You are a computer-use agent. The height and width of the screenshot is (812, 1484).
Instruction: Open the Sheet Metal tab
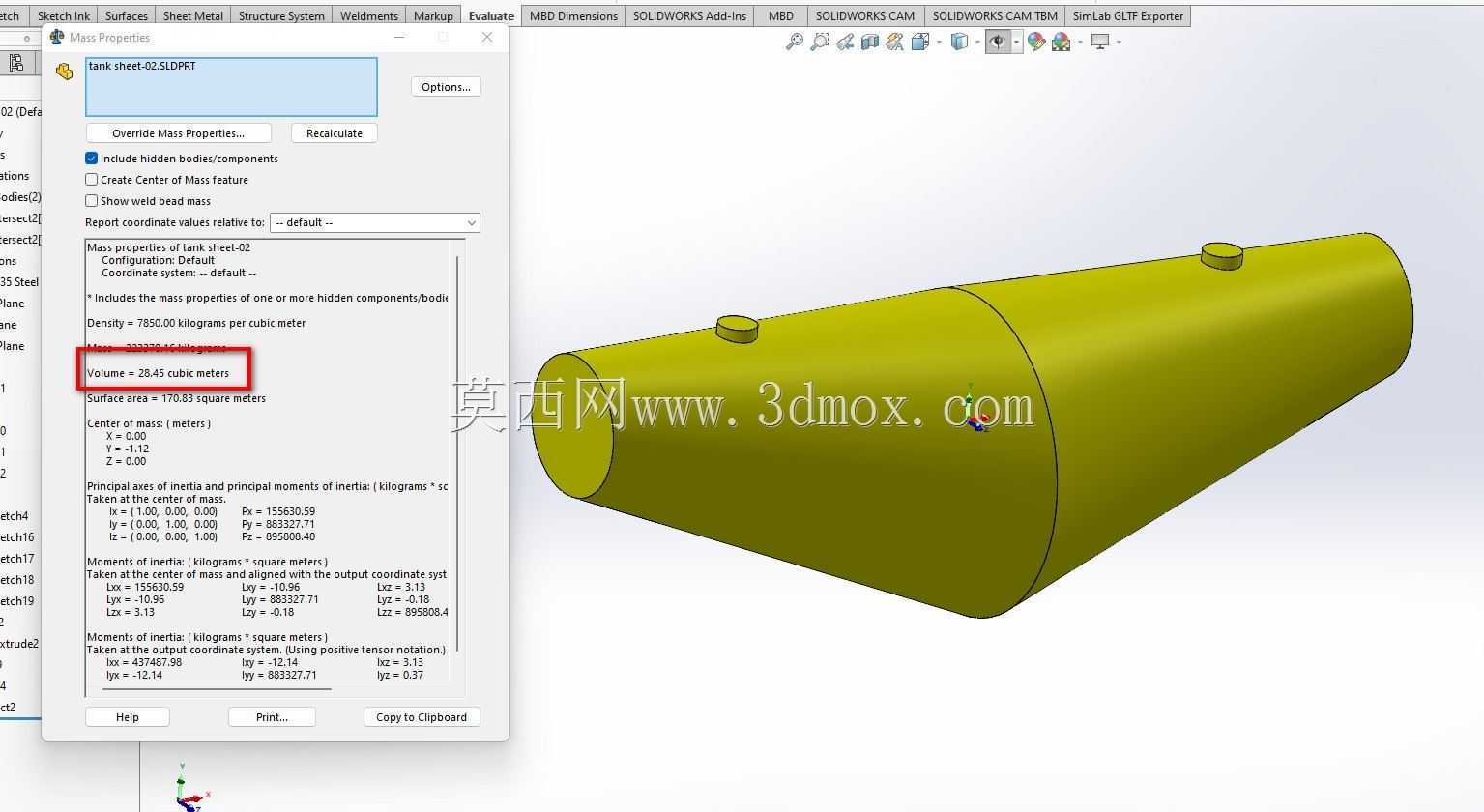193,15
